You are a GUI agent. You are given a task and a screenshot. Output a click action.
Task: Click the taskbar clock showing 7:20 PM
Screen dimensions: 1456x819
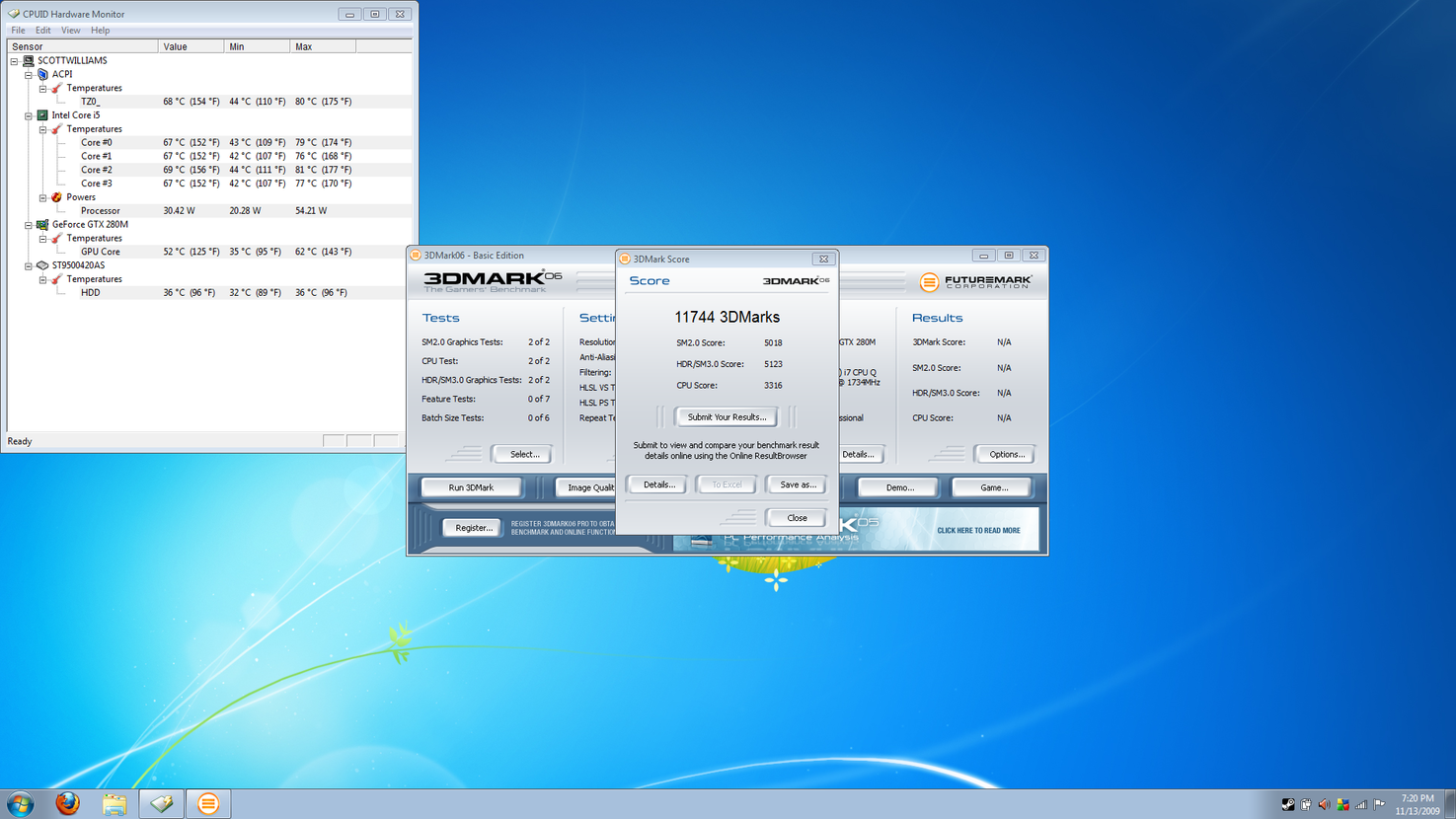coord(1418,804)
